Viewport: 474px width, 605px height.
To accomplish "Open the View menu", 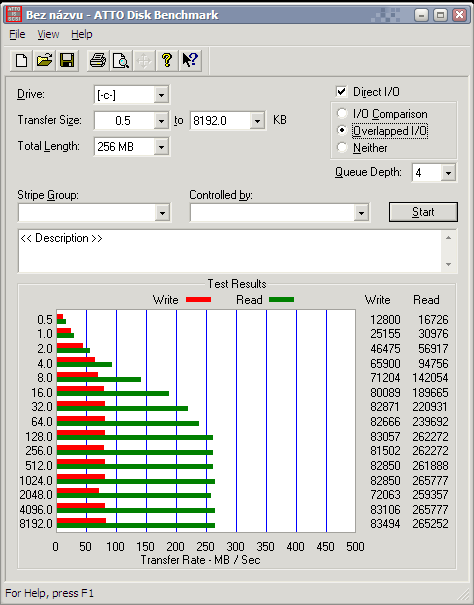I will tap(48, 34).
